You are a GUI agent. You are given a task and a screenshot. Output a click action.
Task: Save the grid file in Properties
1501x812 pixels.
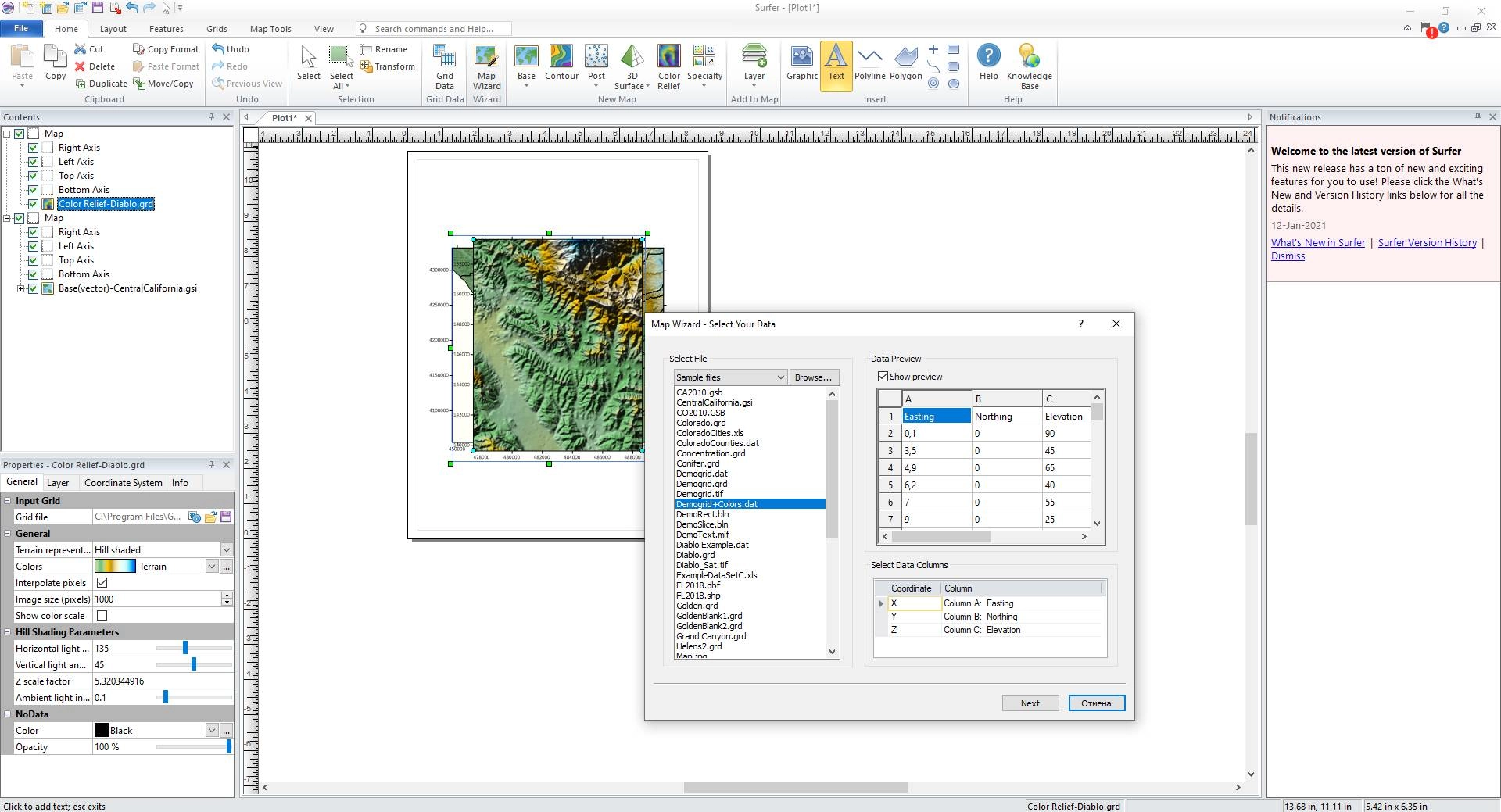coord(226,517)
